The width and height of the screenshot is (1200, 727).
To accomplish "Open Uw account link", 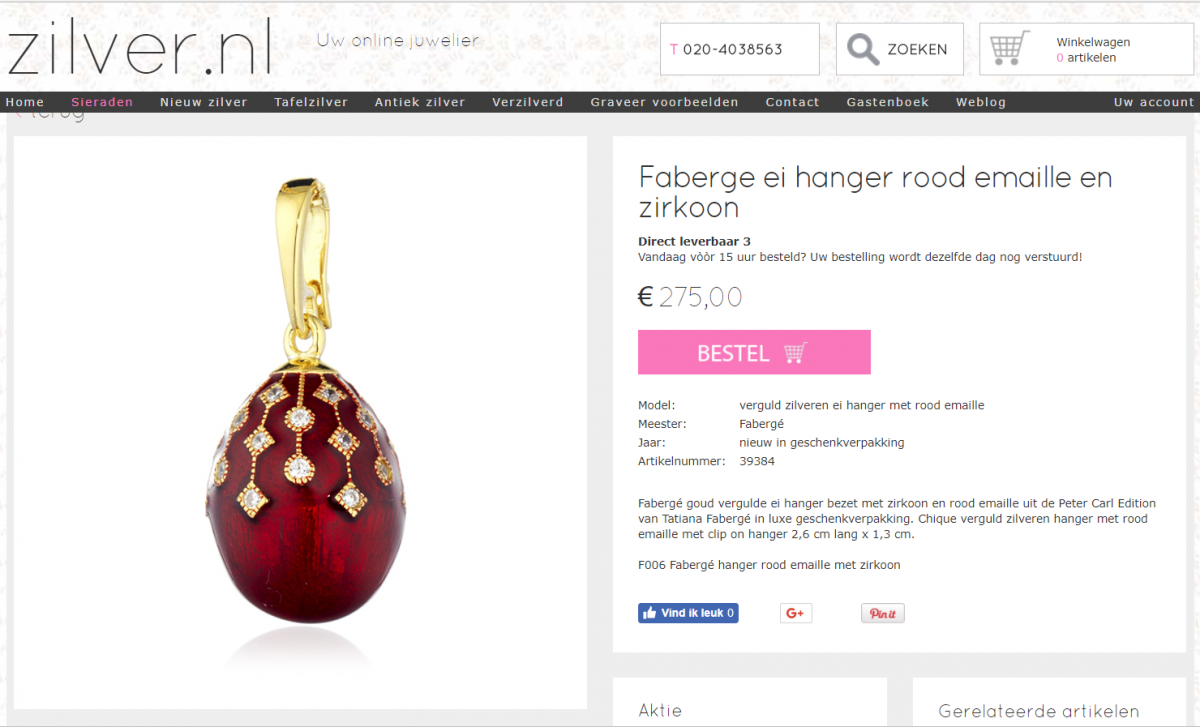I will (1154, 102).
